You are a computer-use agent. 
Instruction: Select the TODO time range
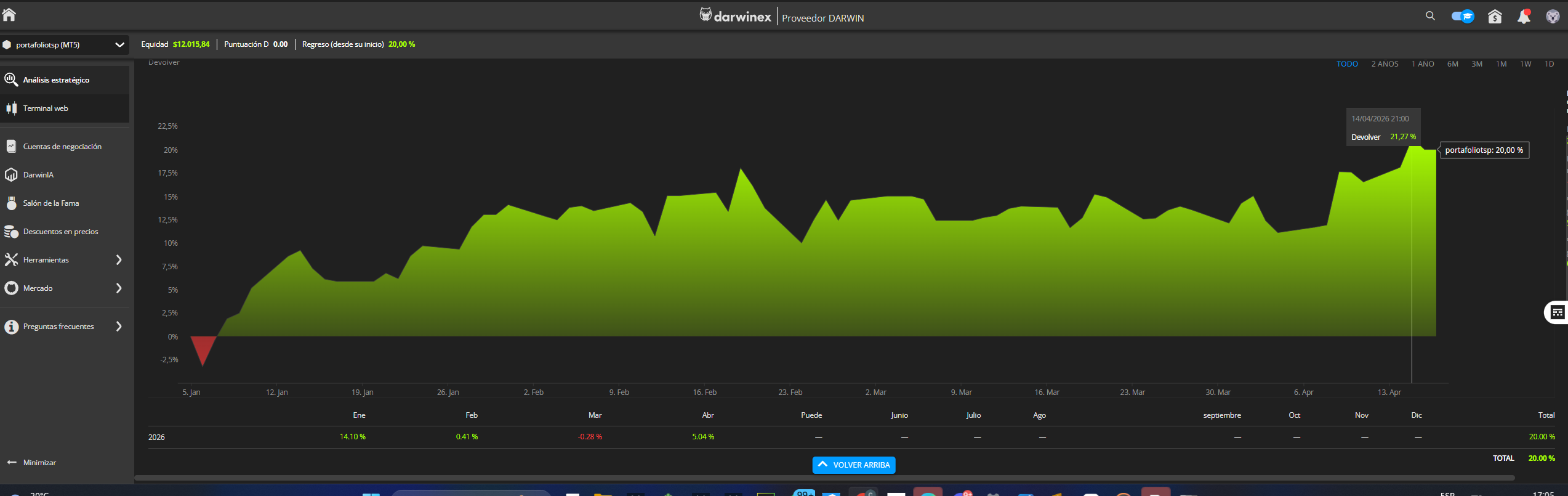(1347, 64)
